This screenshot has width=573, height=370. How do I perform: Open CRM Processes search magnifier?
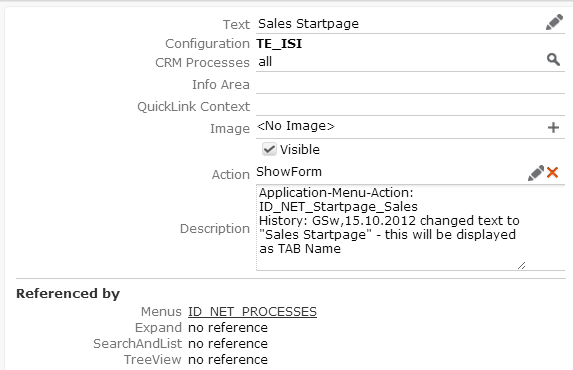click(x=553, y=59)
